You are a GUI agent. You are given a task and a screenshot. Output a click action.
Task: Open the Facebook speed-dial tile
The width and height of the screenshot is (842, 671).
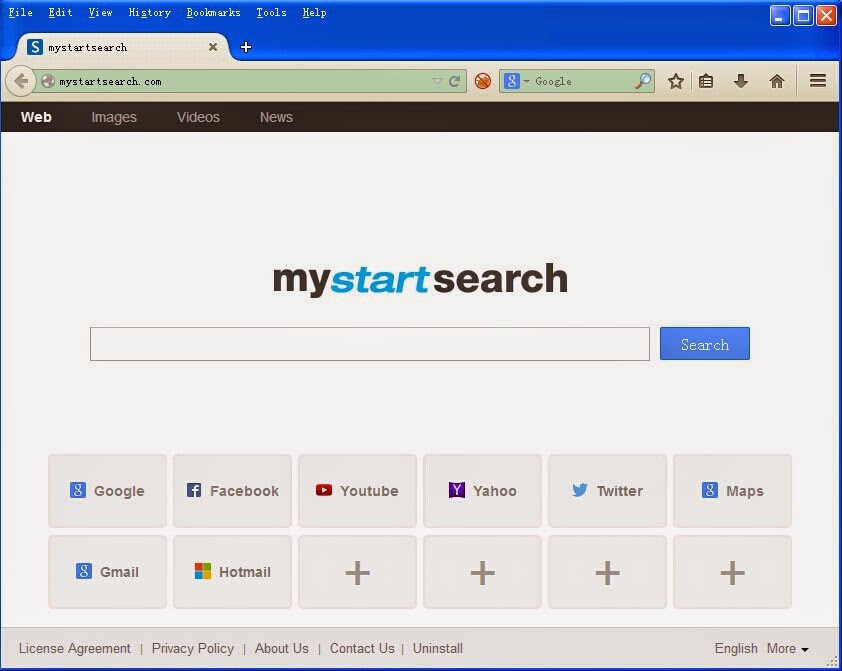pos(233,491)
